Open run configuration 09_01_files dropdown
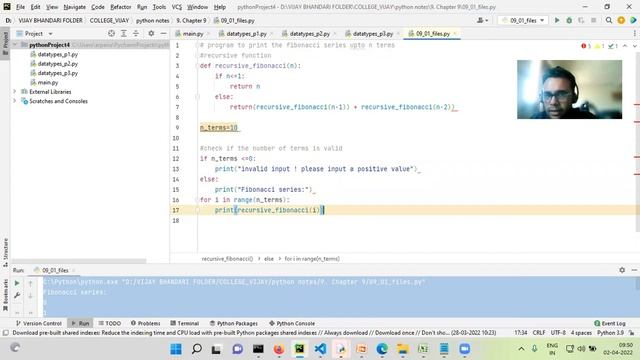The width and height of the screenshot is (640, 360). point(523,20)
